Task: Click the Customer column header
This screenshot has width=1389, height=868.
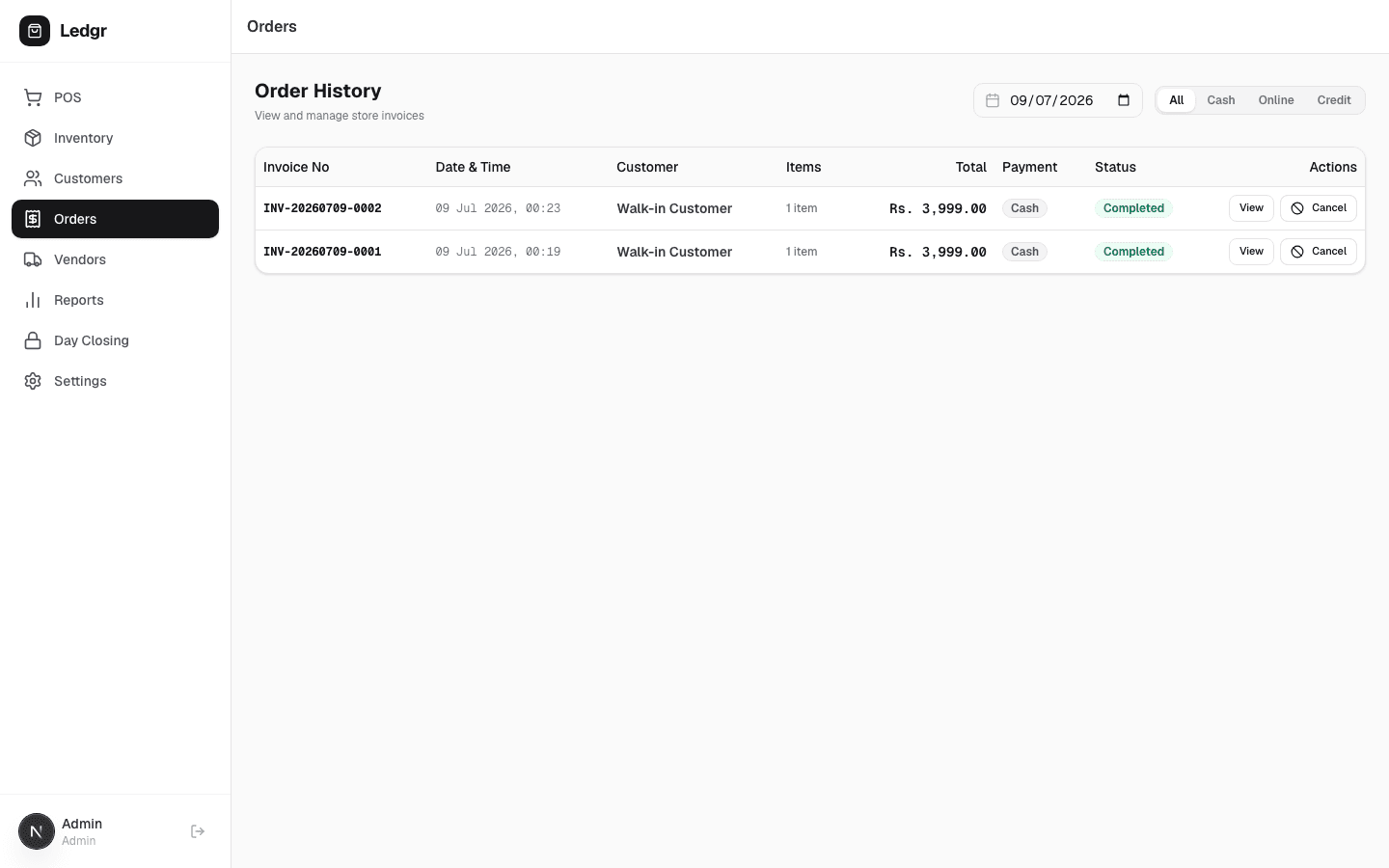Action: 647,167
